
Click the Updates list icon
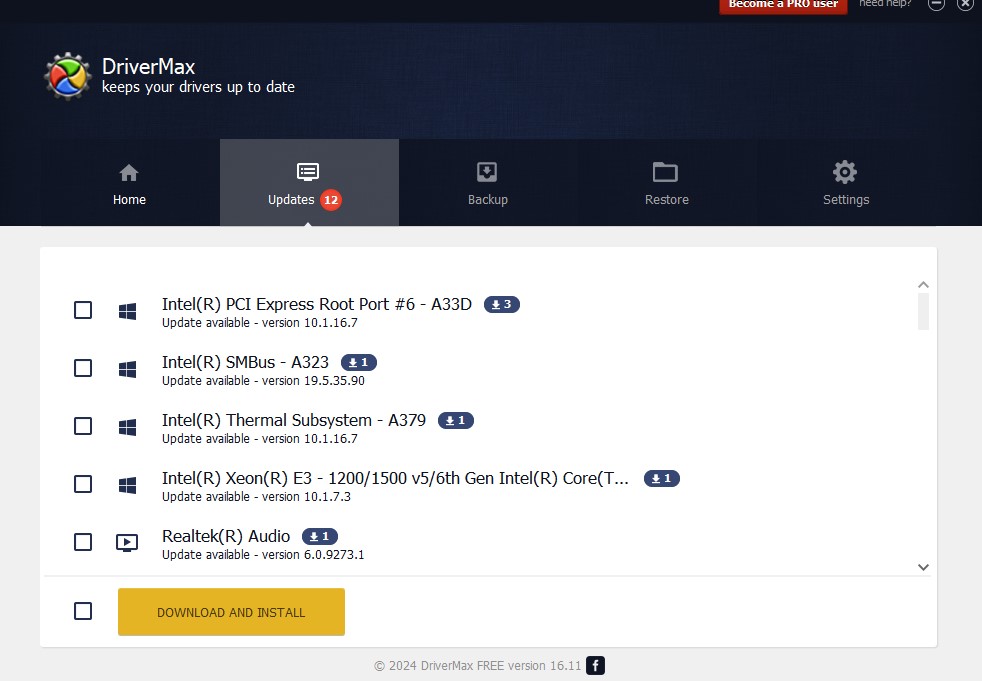click(x=308, y=172)
